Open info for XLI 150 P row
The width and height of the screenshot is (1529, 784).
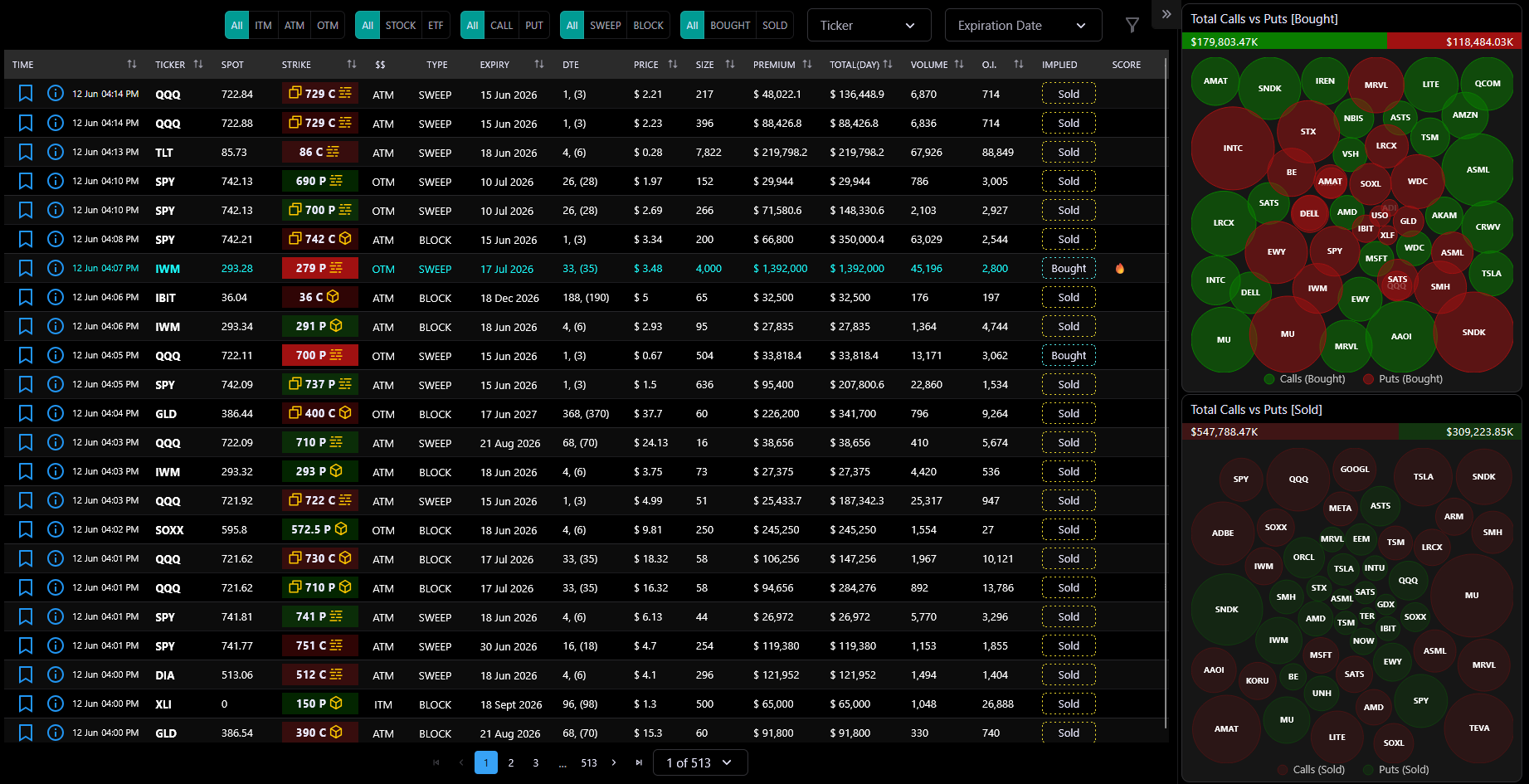point(56,704)
